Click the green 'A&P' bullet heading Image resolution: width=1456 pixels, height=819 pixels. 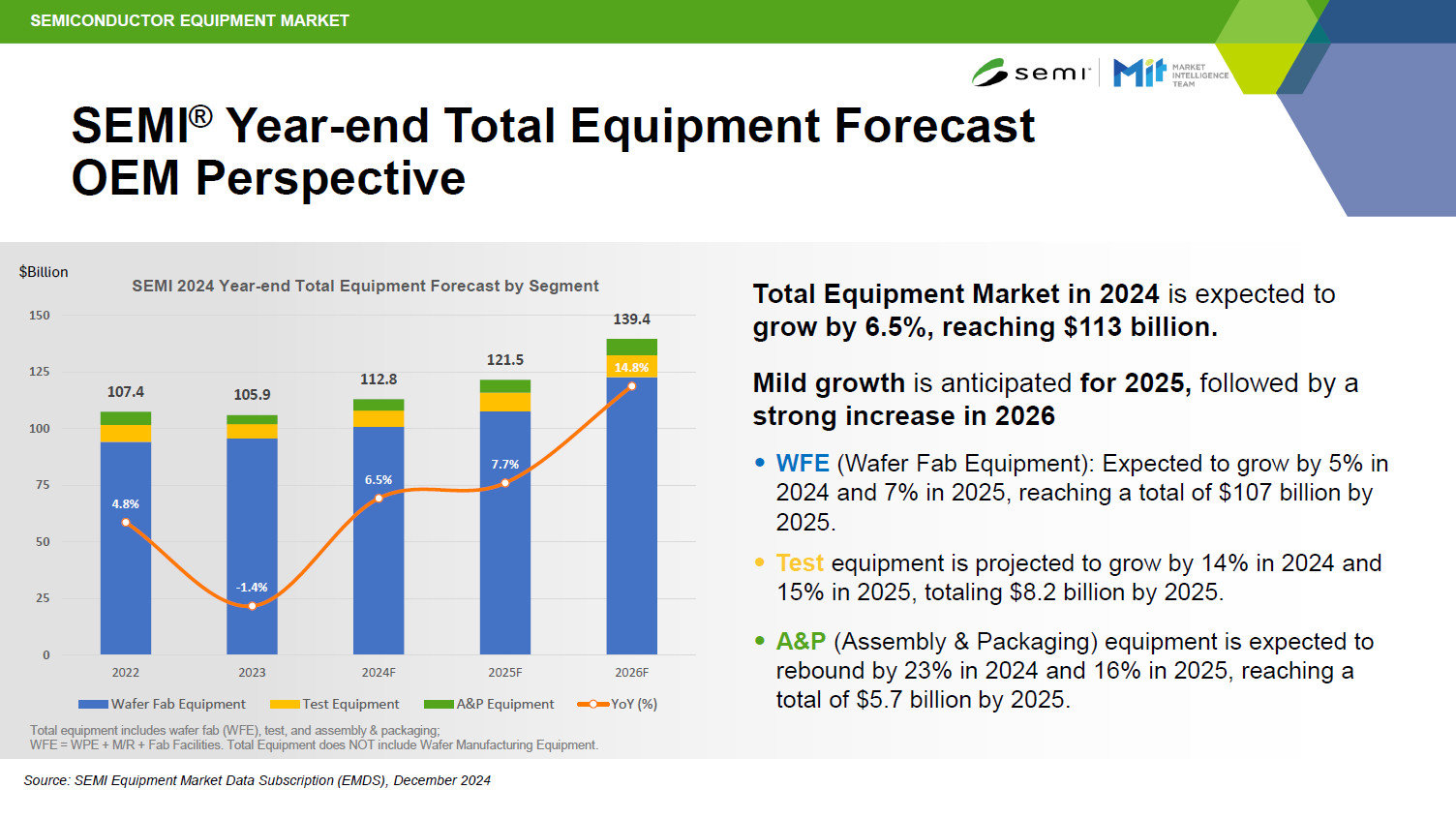coord(801,642)
